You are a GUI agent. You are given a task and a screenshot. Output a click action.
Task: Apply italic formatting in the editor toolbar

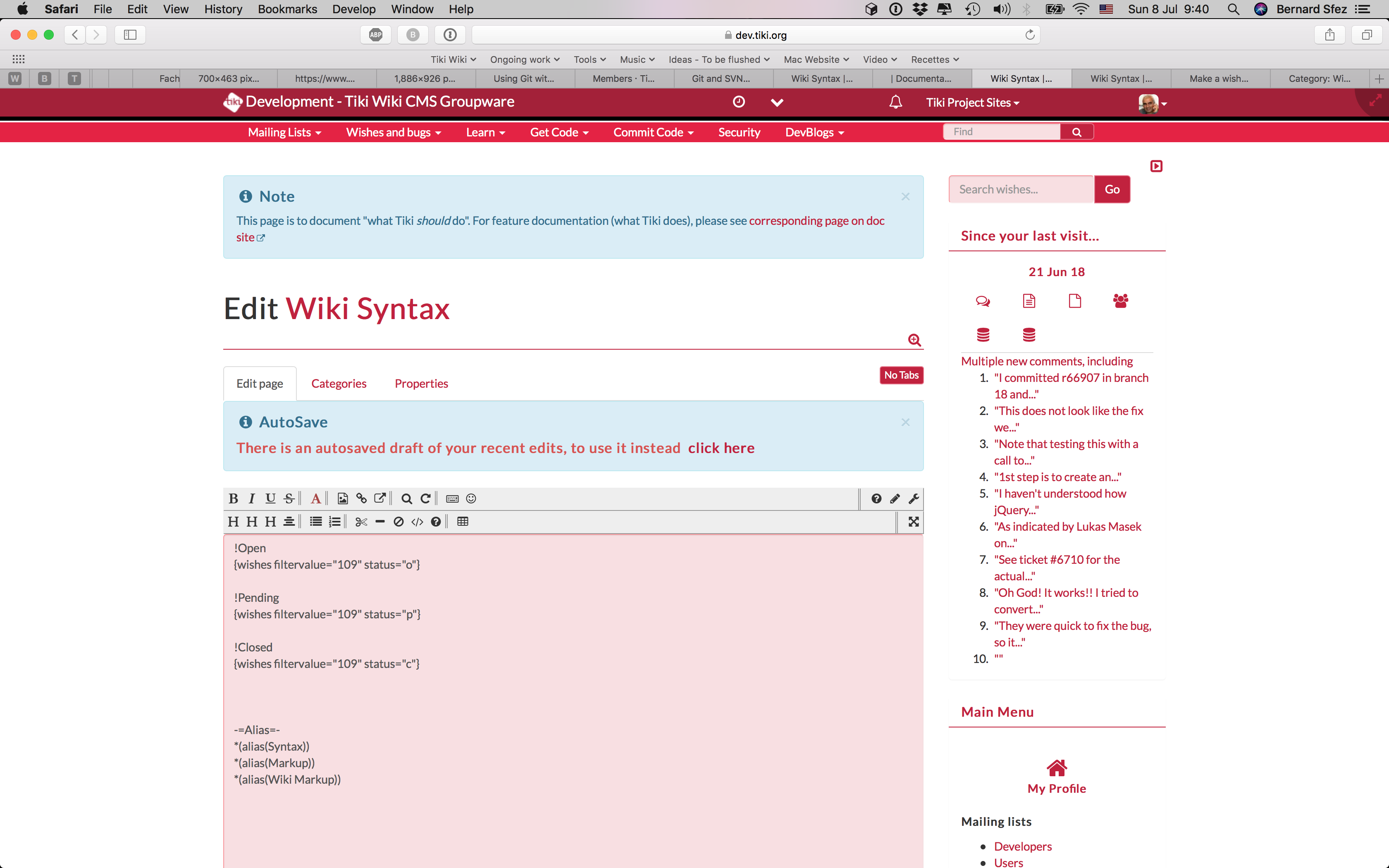251,498
